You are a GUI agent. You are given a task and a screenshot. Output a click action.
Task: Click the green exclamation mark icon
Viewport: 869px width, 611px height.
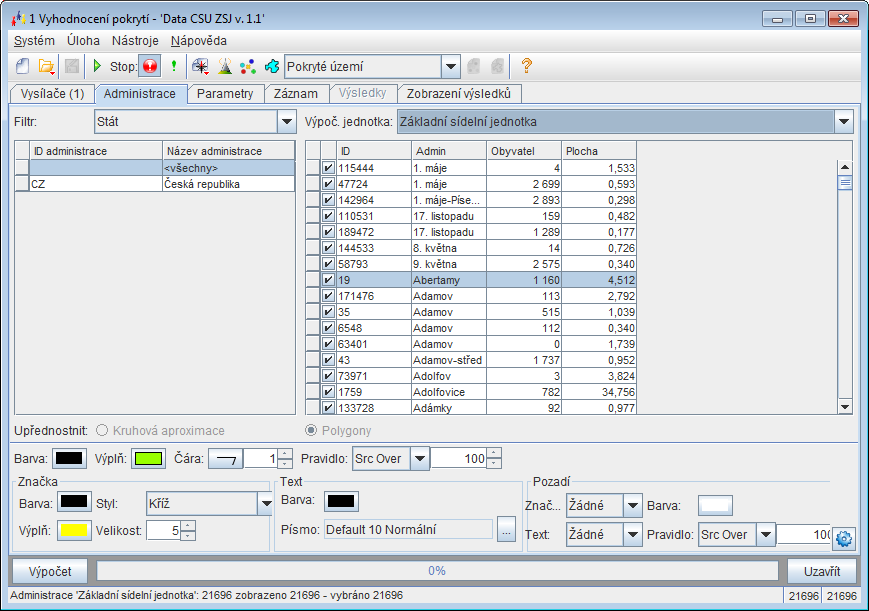(x=174, y=67)
